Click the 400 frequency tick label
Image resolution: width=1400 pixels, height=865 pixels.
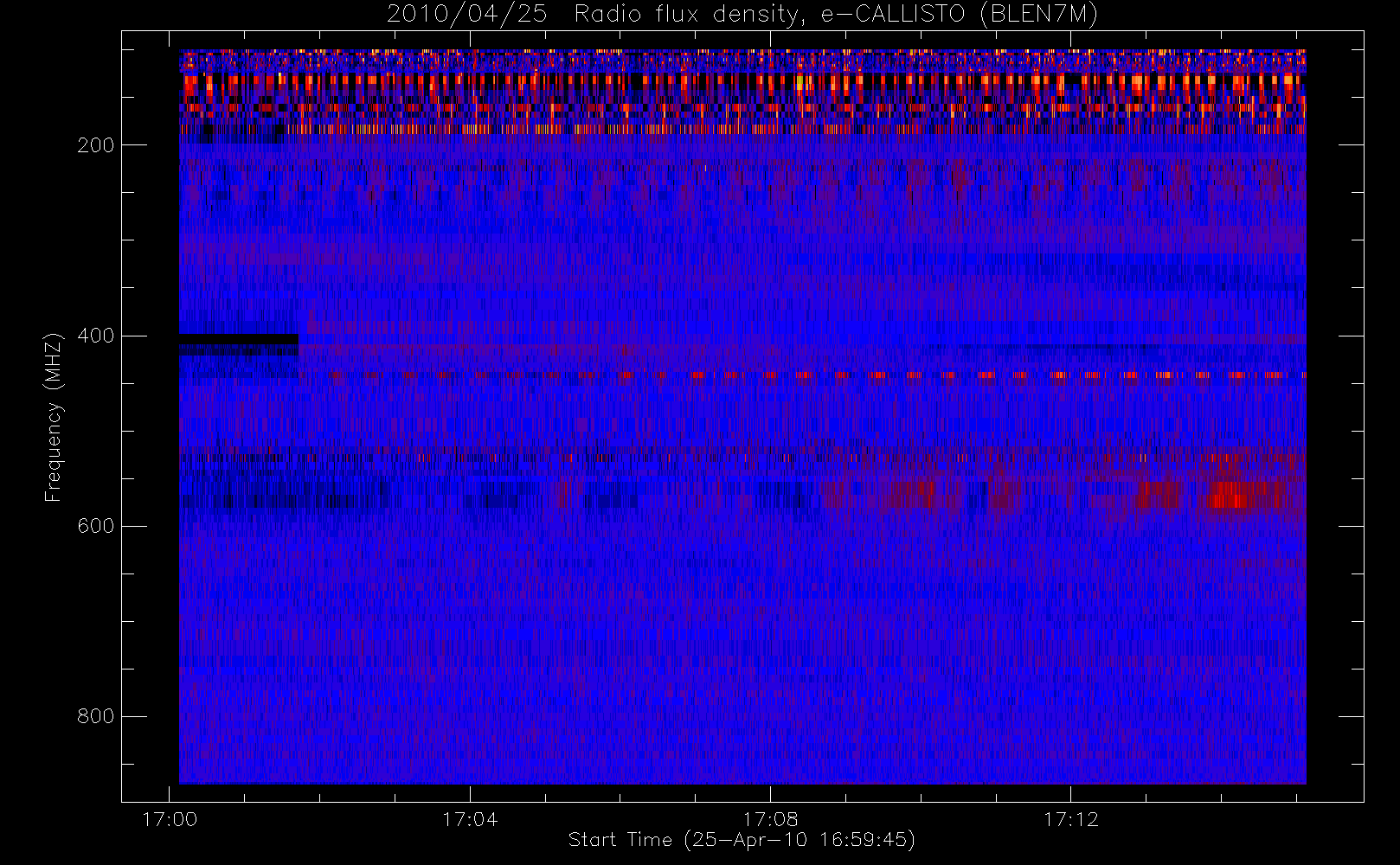(x=95, y=336)
